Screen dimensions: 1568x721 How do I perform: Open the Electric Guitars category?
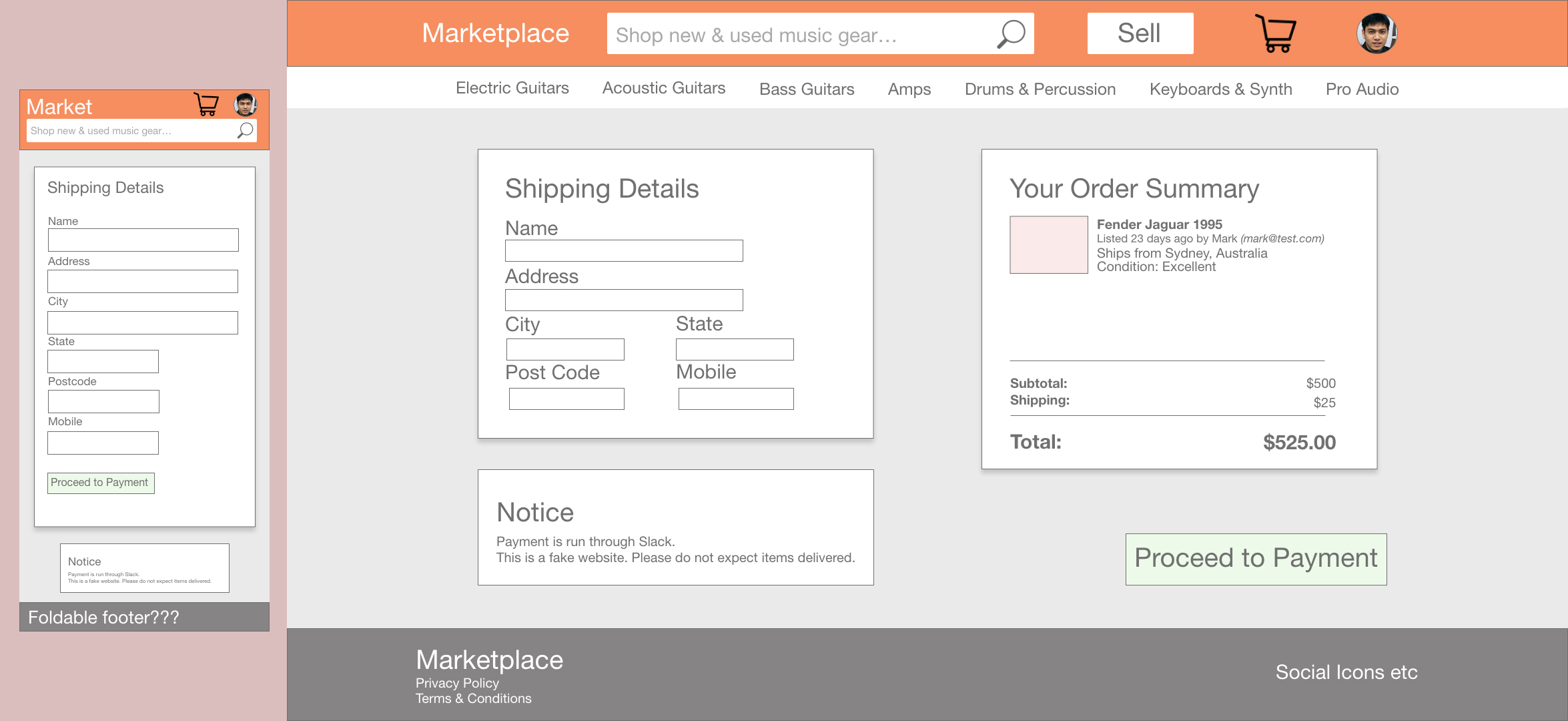point(512,88)
